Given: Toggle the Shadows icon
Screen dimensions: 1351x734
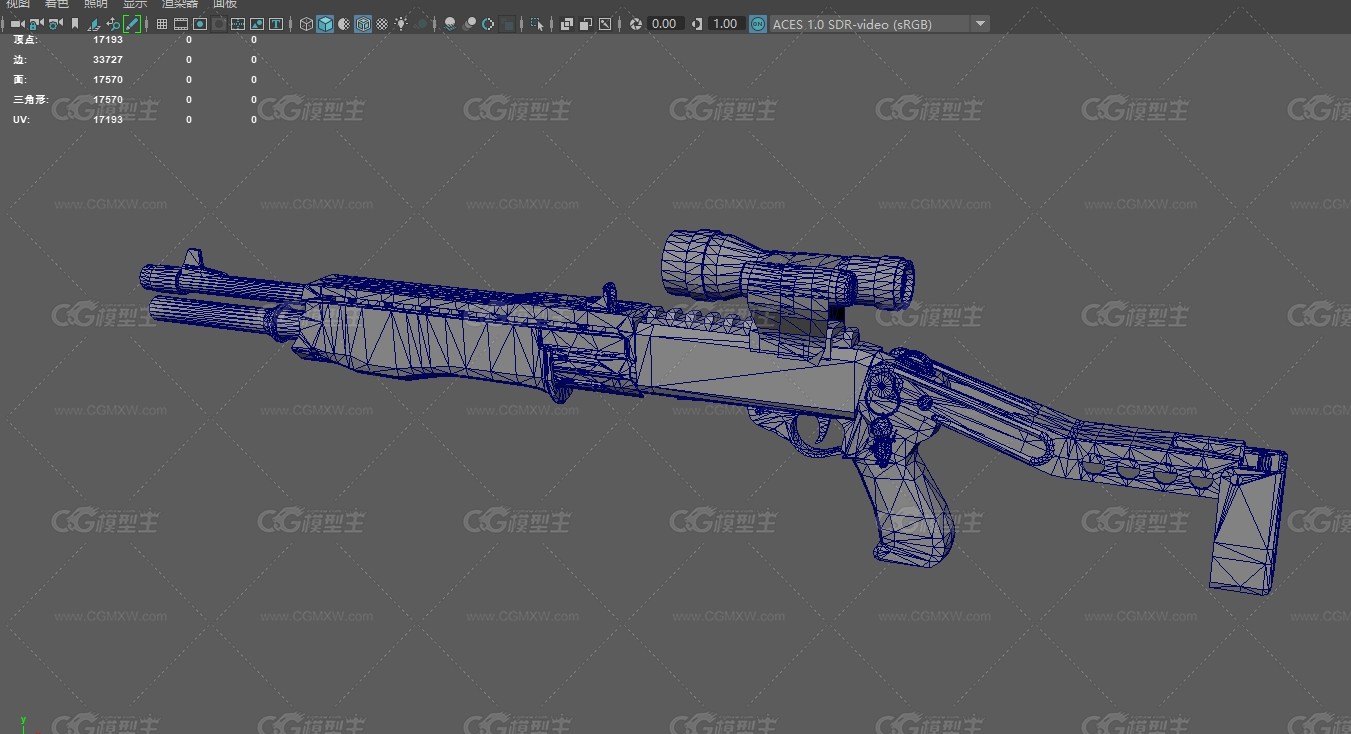Looking at the screenshot, I should (x=423, y=24).
